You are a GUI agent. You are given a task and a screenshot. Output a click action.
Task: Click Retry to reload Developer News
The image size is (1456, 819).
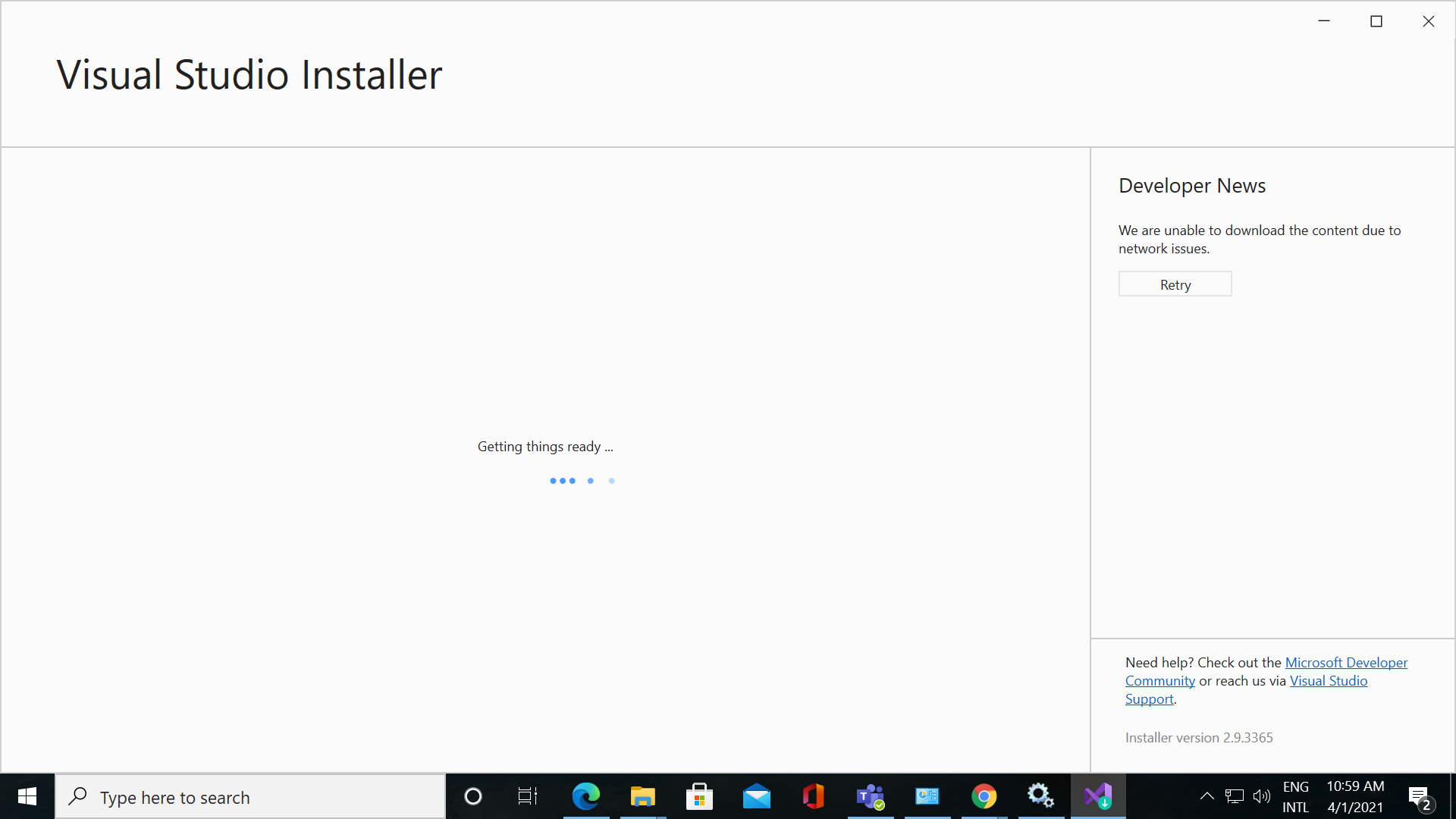[x=1175, y=284]
